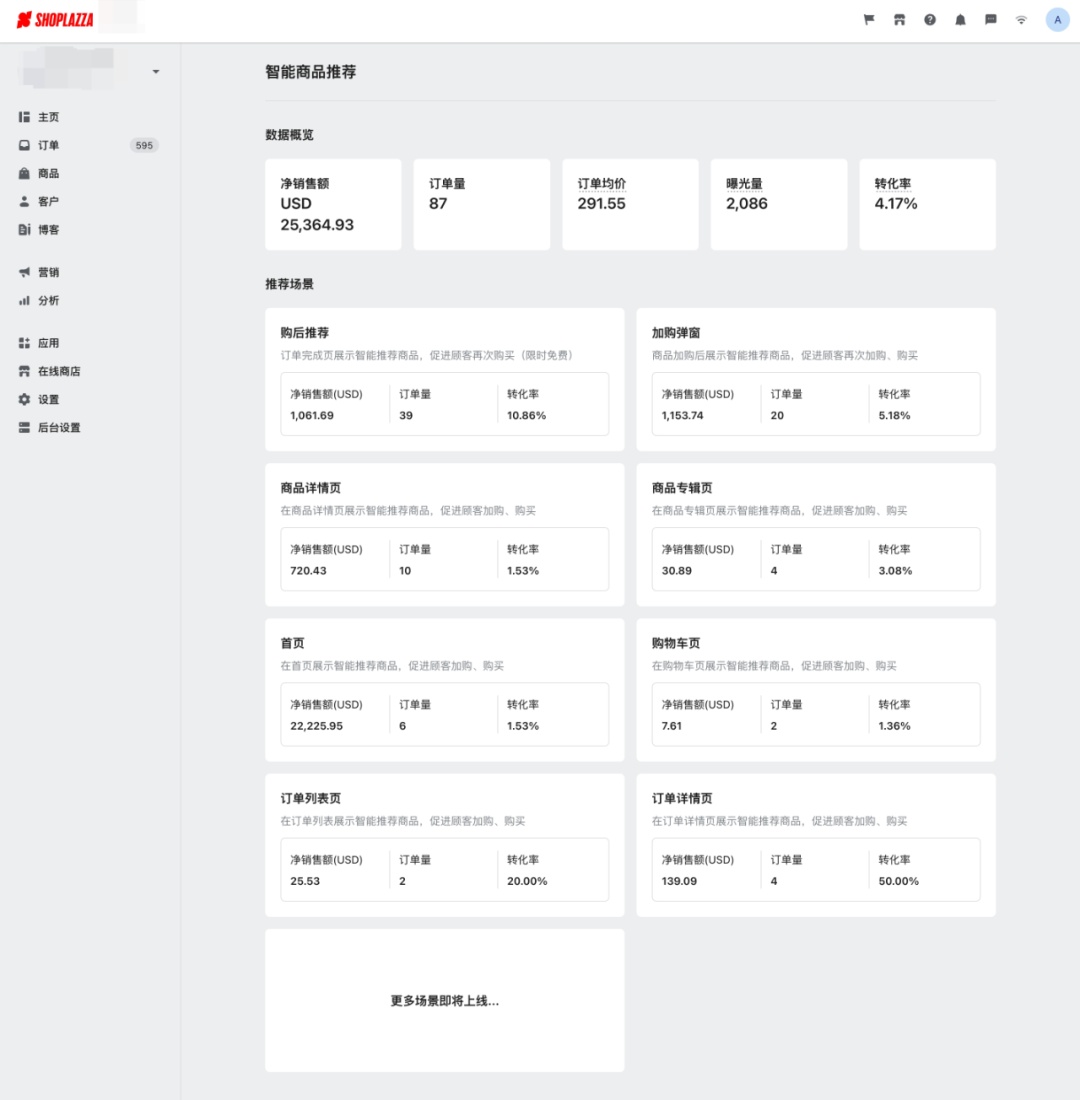The width and height of the screenshot is (1080, 1100).
Task: Open the 首页 scene card
Action: point(444,690)
